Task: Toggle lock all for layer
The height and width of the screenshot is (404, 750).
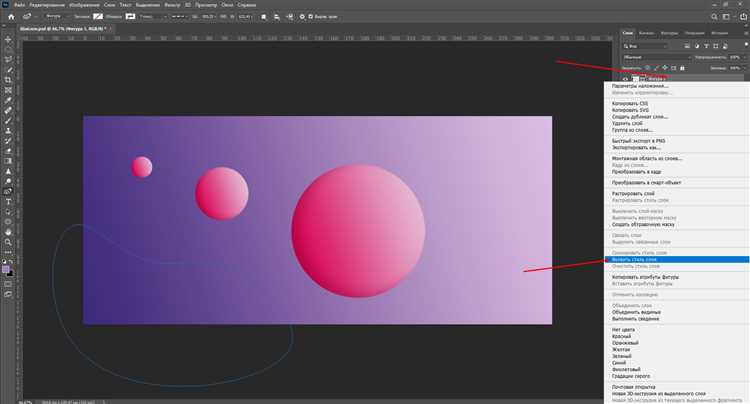Action: pos(683,68)
